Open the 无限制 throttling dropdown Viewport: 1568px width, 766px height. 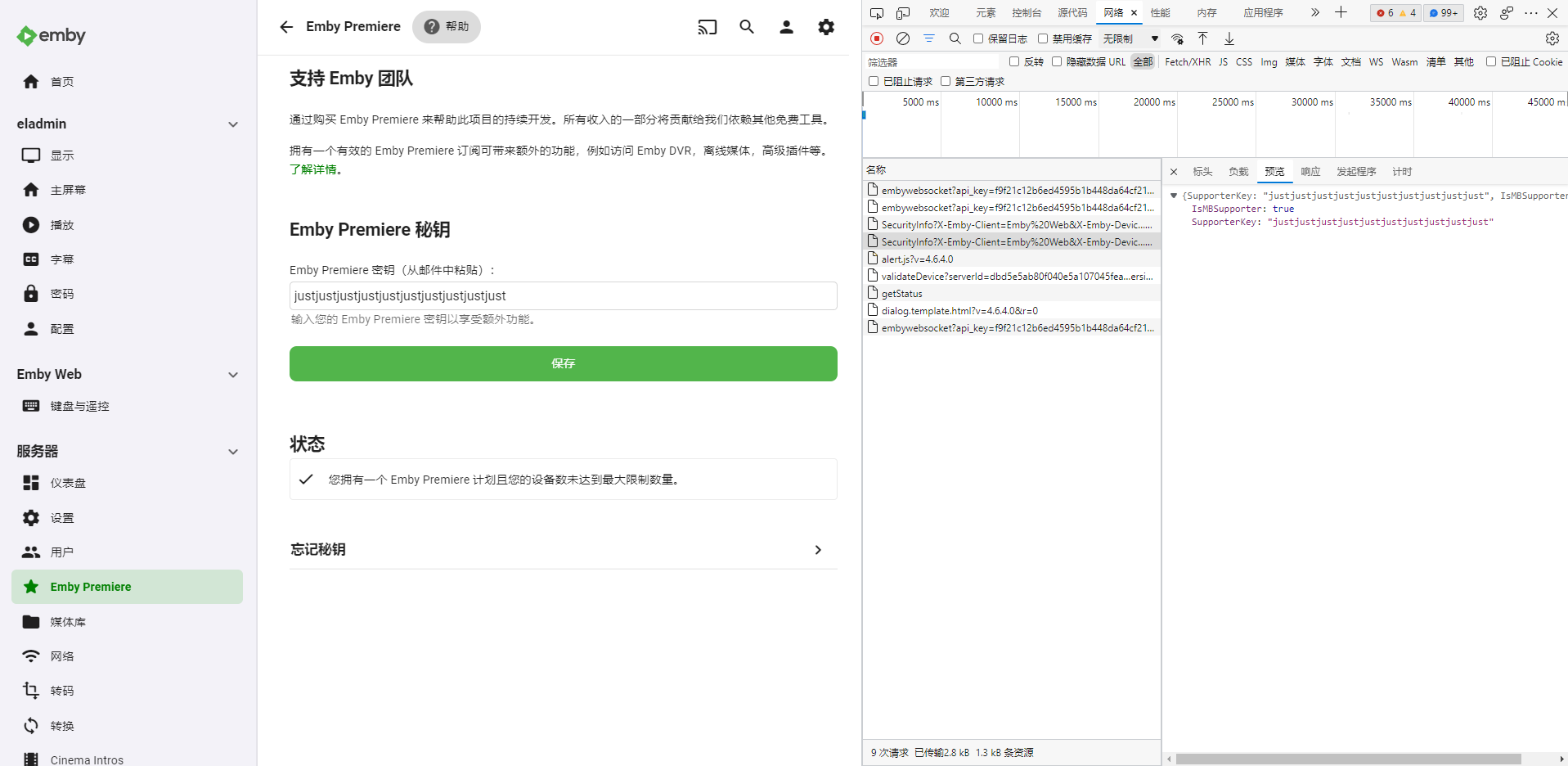(x=1130, y=38)
